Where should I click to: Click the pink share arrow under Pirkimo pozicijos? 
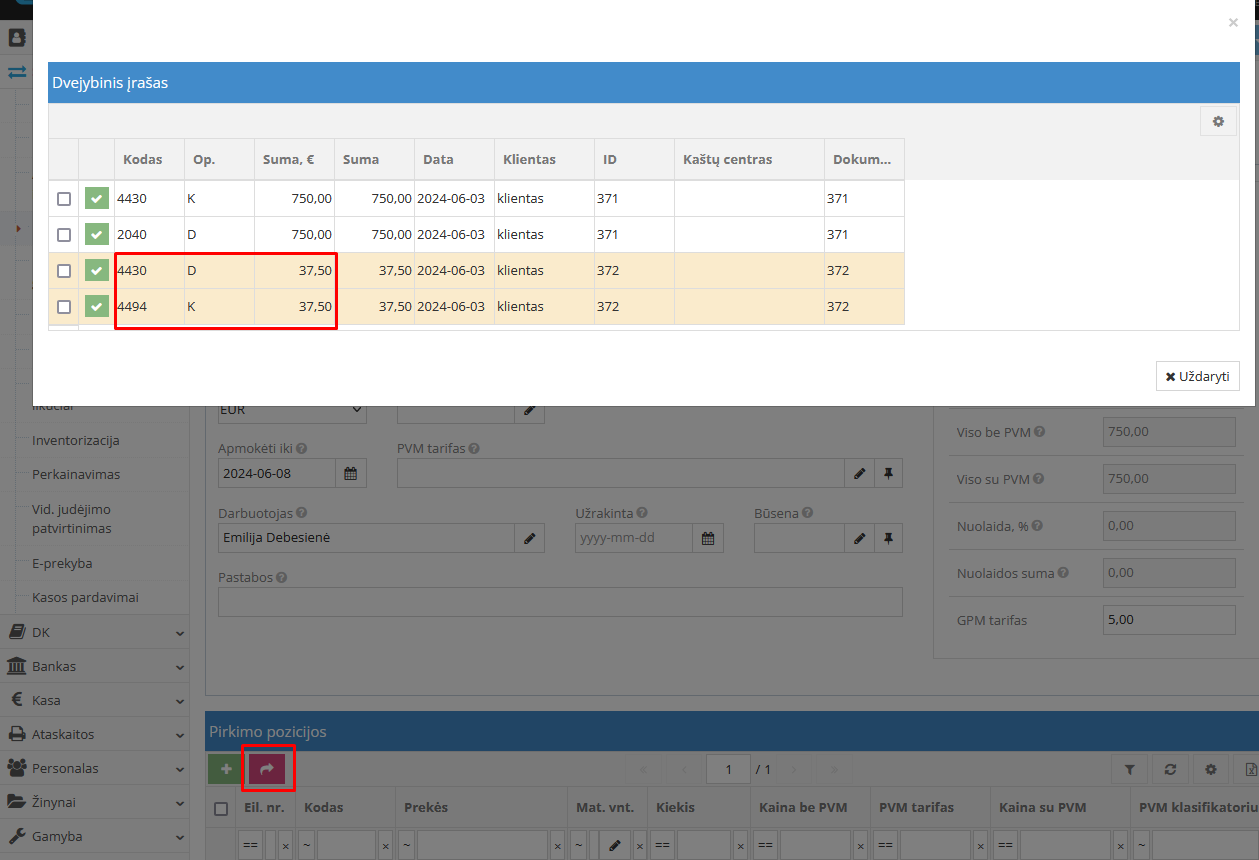pyautogui.click(x=267, y=769)
